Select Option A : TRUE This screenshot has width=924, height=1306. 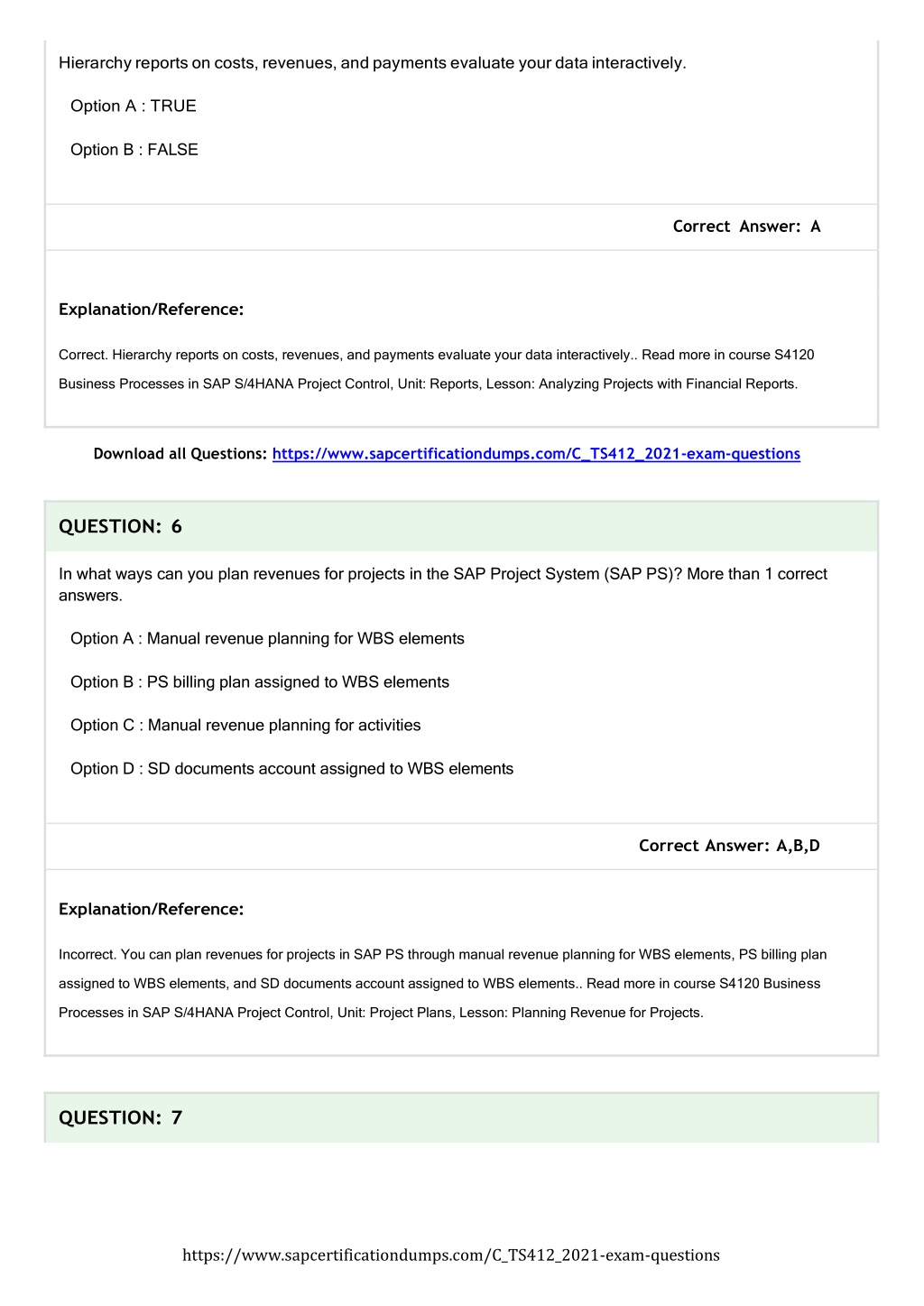(134, 106)
